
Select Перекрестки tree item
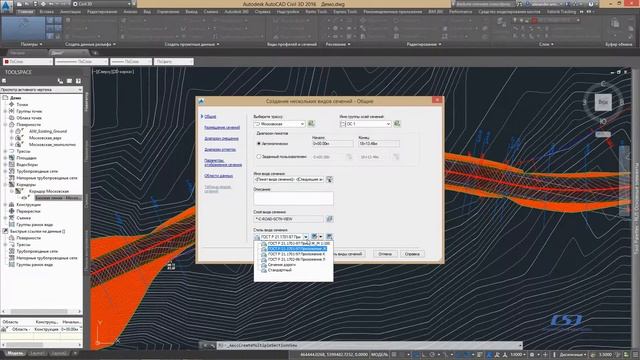(x=28, y=211)
